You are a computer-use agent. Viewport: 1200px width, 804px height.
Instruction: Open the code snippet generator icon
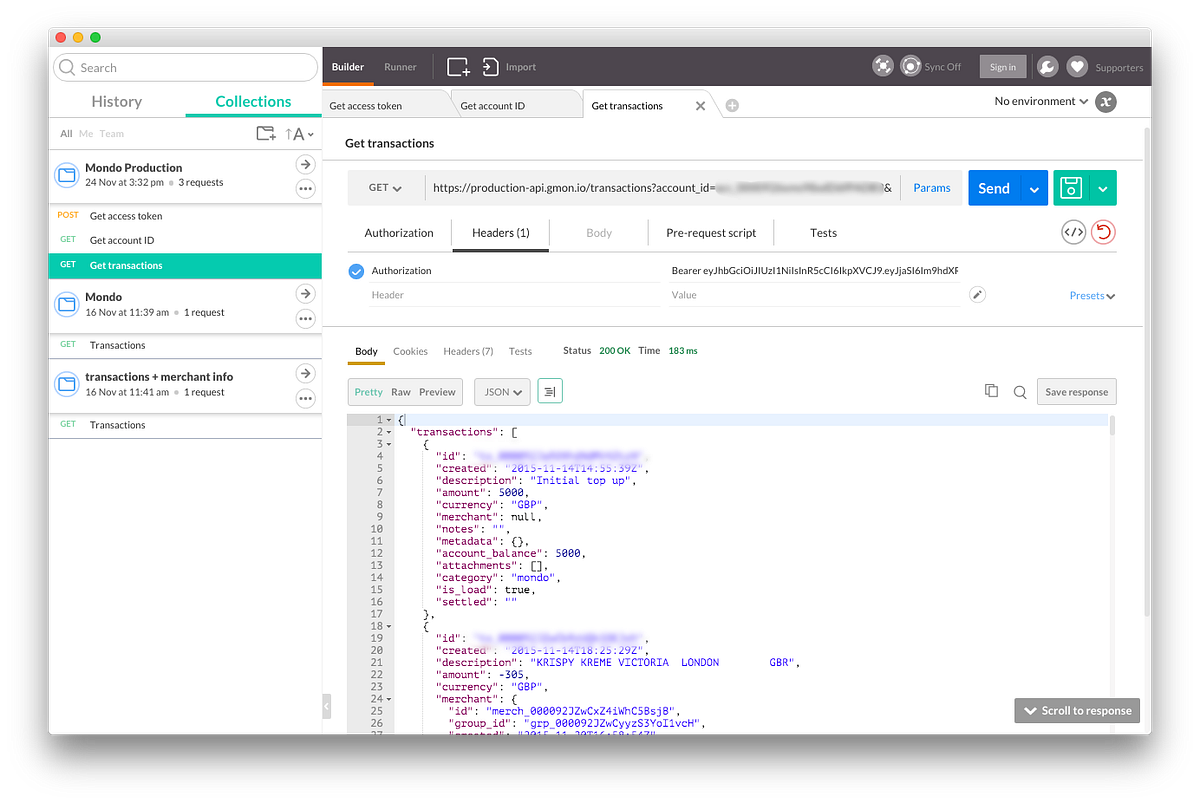coord(1074,232)
